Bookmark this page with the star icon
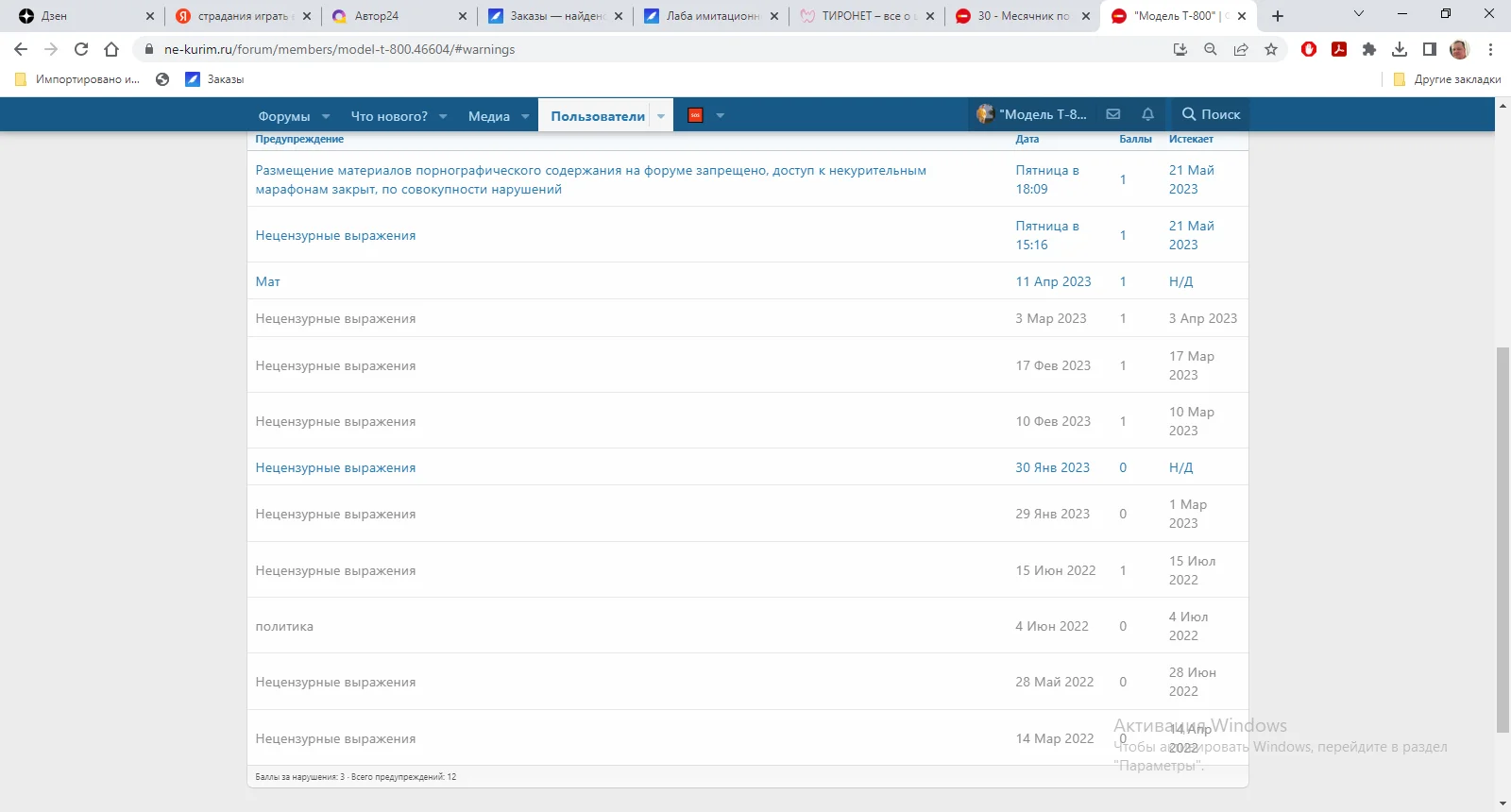The height and width of the screenshot is (812, 1511). coord(1271,49)
